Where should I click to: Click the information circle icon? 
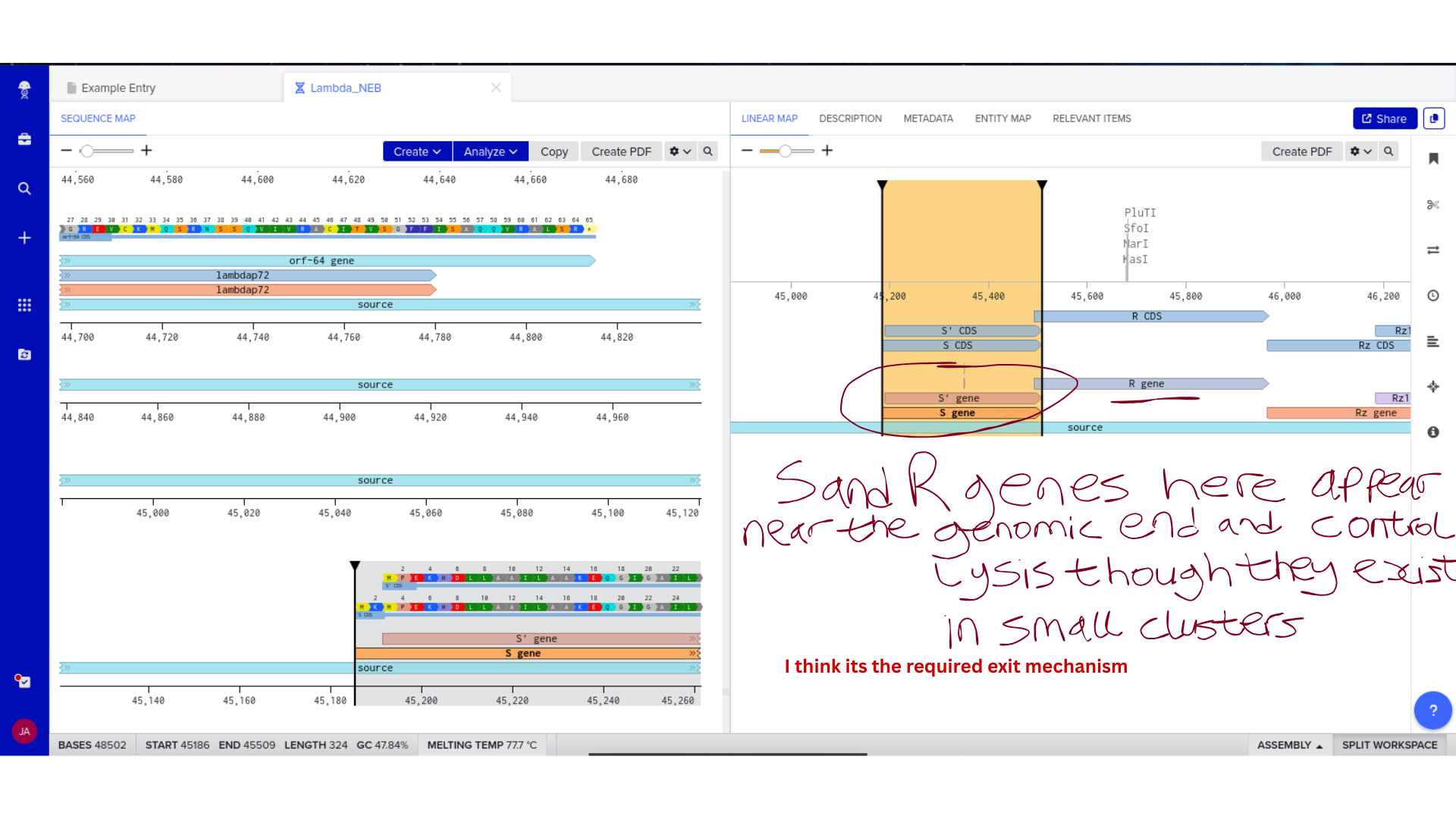[x=1432, y=432]
